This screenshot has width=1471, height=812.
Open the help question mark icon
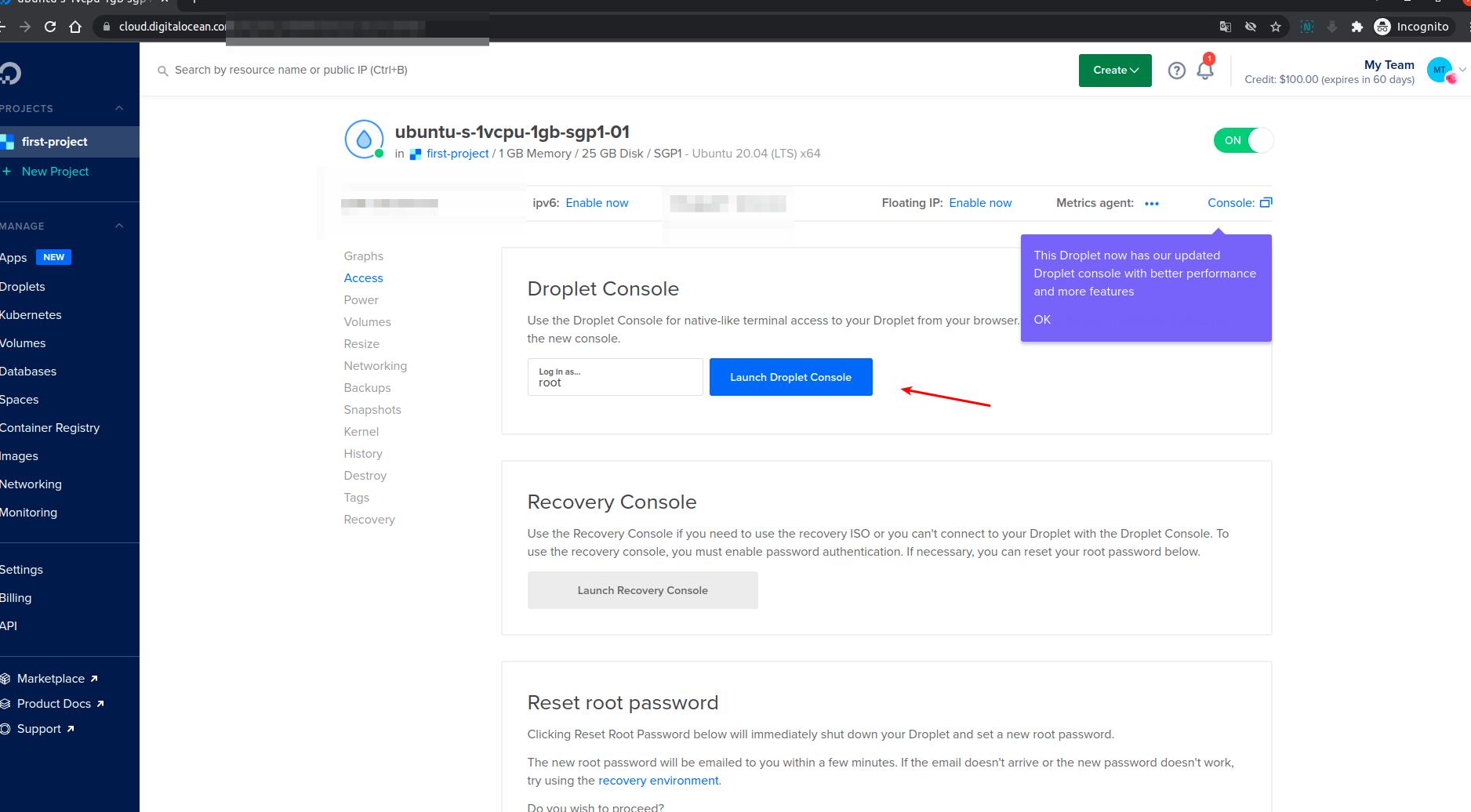(x=1176, y=71)
